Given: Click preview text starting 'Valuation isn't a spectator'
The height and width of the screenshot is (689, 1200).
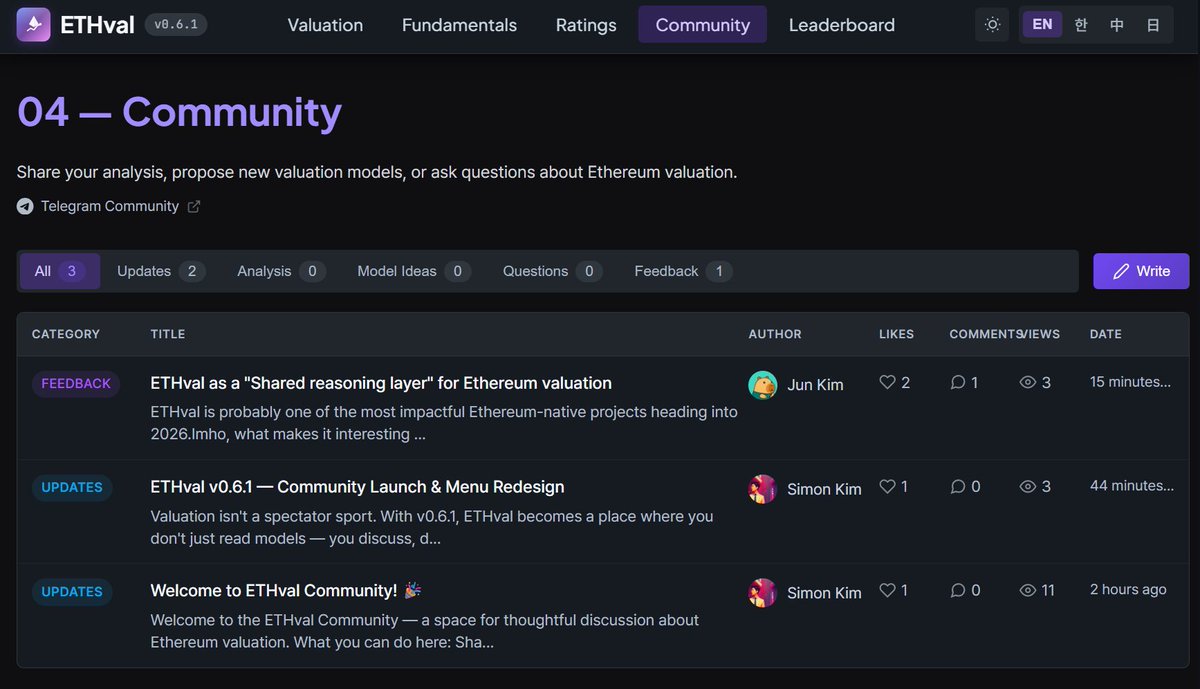Looking at the screenshot, I should [x=432, y=527].
